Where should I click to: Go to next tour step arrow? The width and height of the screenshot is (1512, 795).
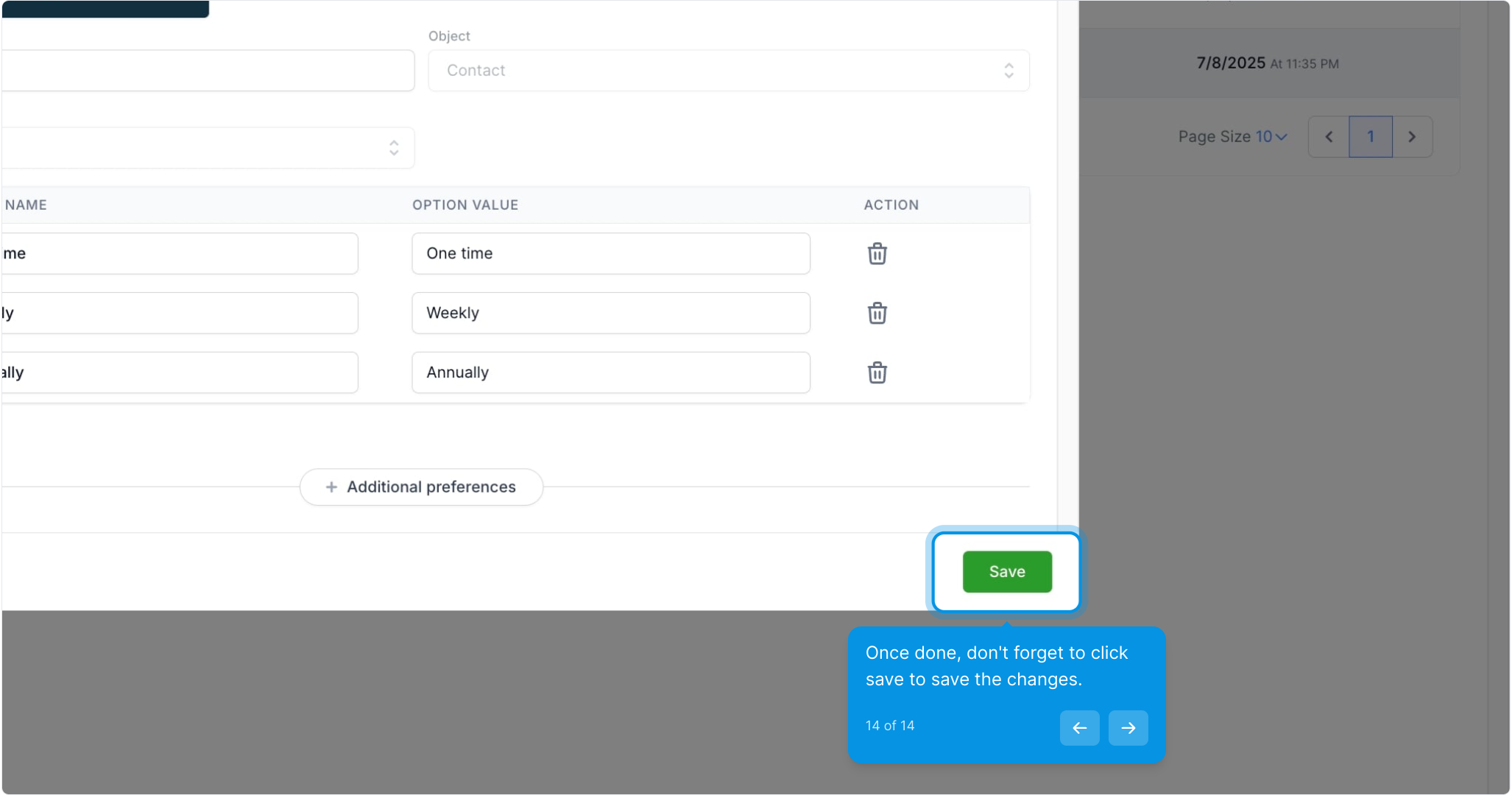[1128, 728]
